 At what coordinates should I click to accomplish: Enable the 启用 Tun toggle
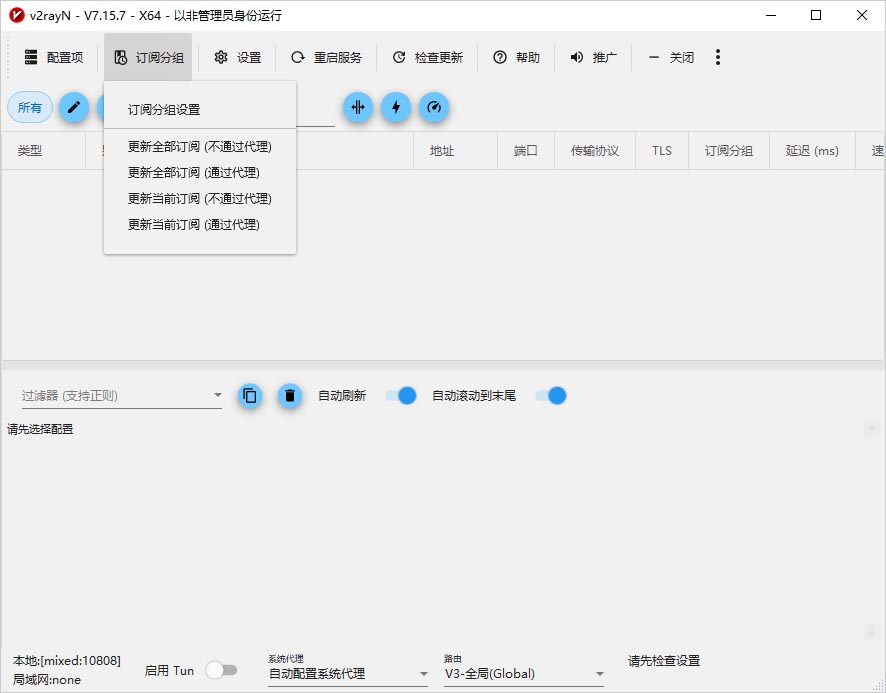tap(222, 670)
